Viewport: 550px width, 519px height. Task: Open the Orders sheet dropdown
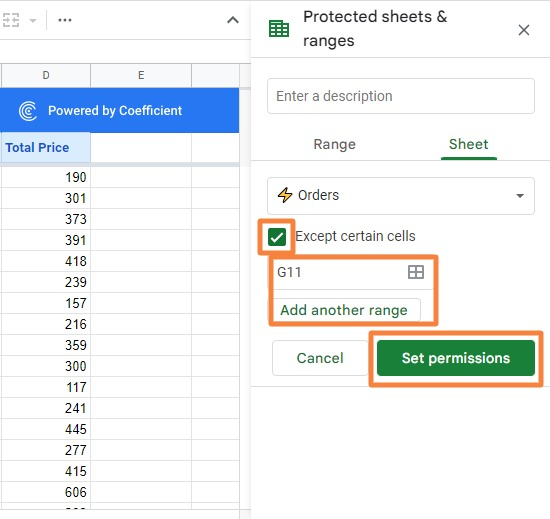[x=401, y=196]
